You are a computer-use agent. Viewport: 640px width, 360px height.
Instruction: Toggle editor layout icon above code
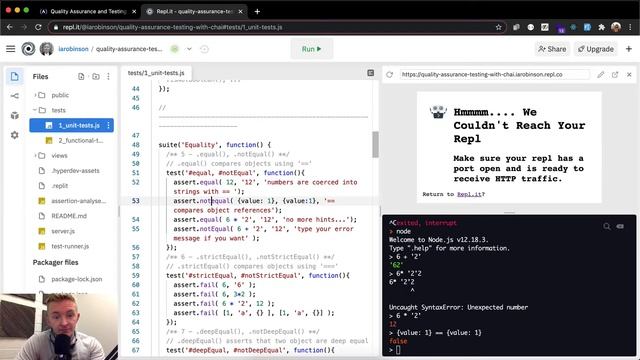pyautogui.click(x=371, y=73)
